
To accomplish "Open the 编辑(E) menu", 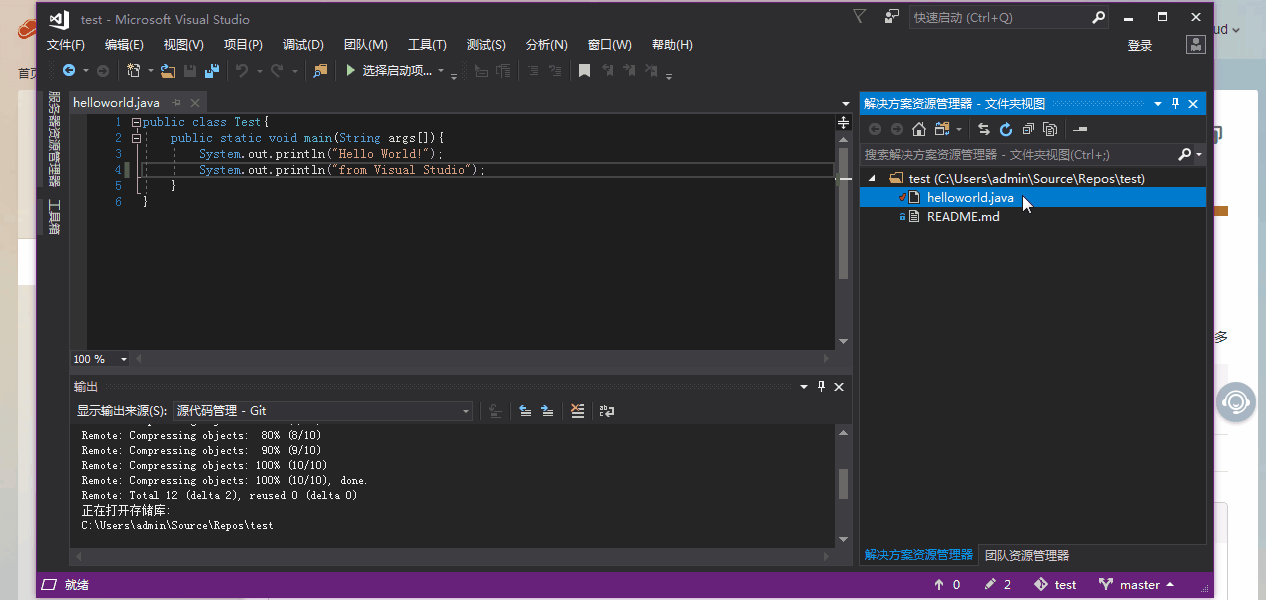I will (x=125, y=45).
